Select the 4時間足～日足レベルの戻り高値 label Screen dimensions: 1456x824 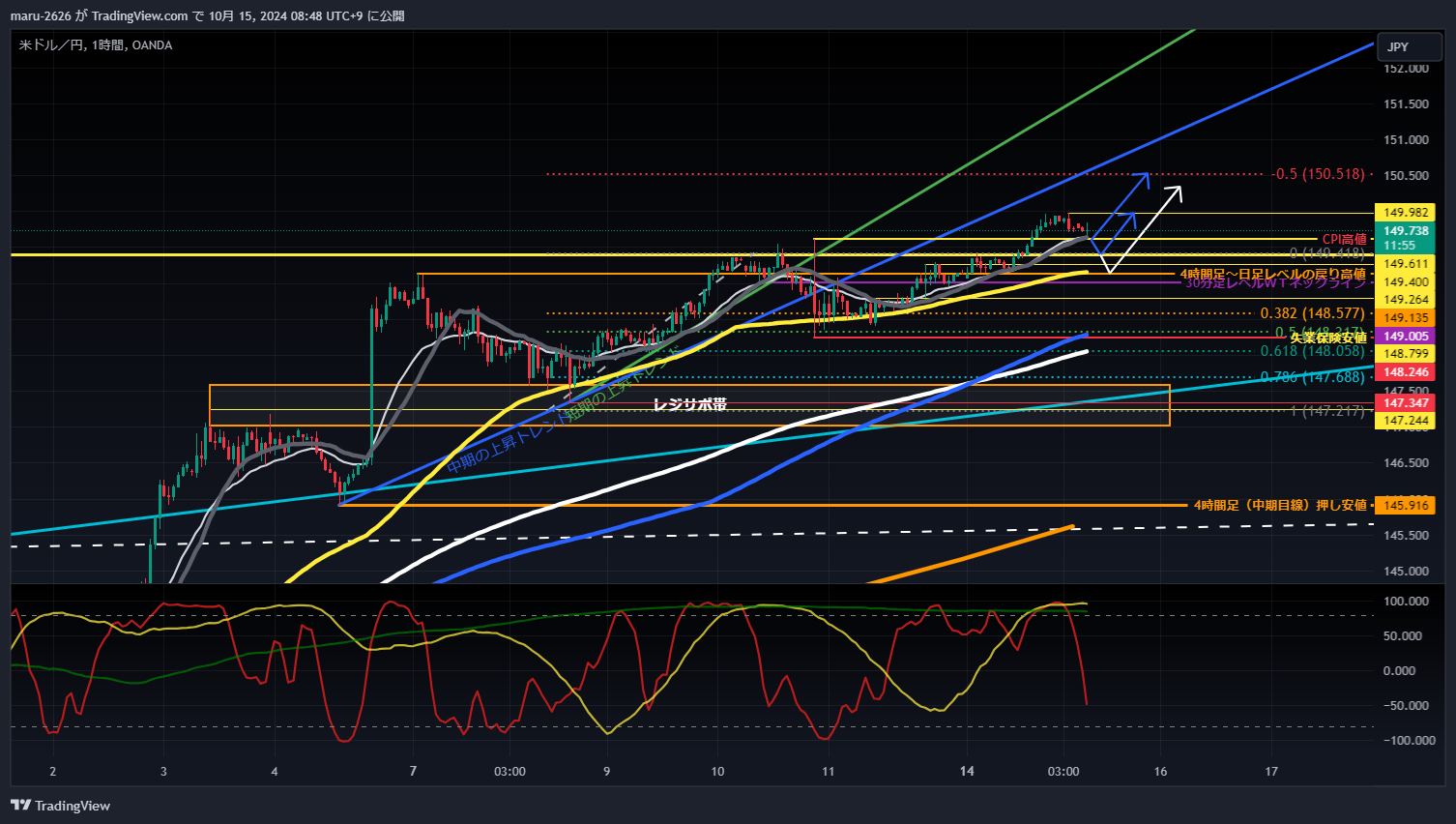1272,275
